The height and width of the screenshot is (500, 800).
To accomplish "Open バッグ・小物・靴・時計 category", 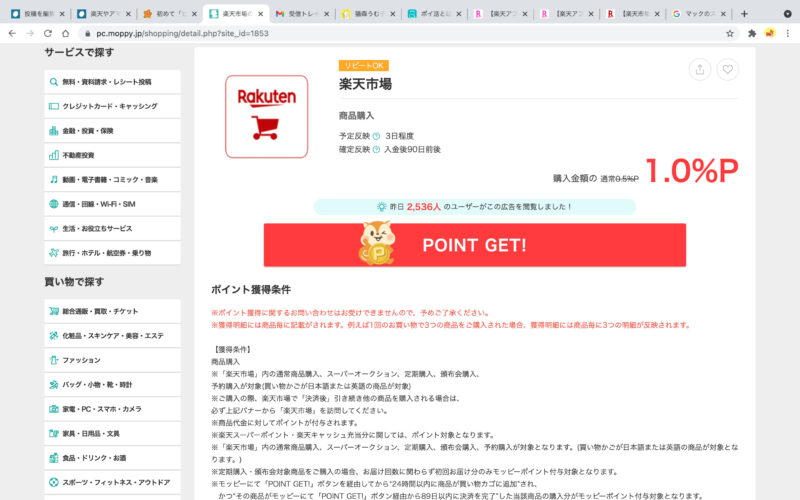I will coord(112,385).
